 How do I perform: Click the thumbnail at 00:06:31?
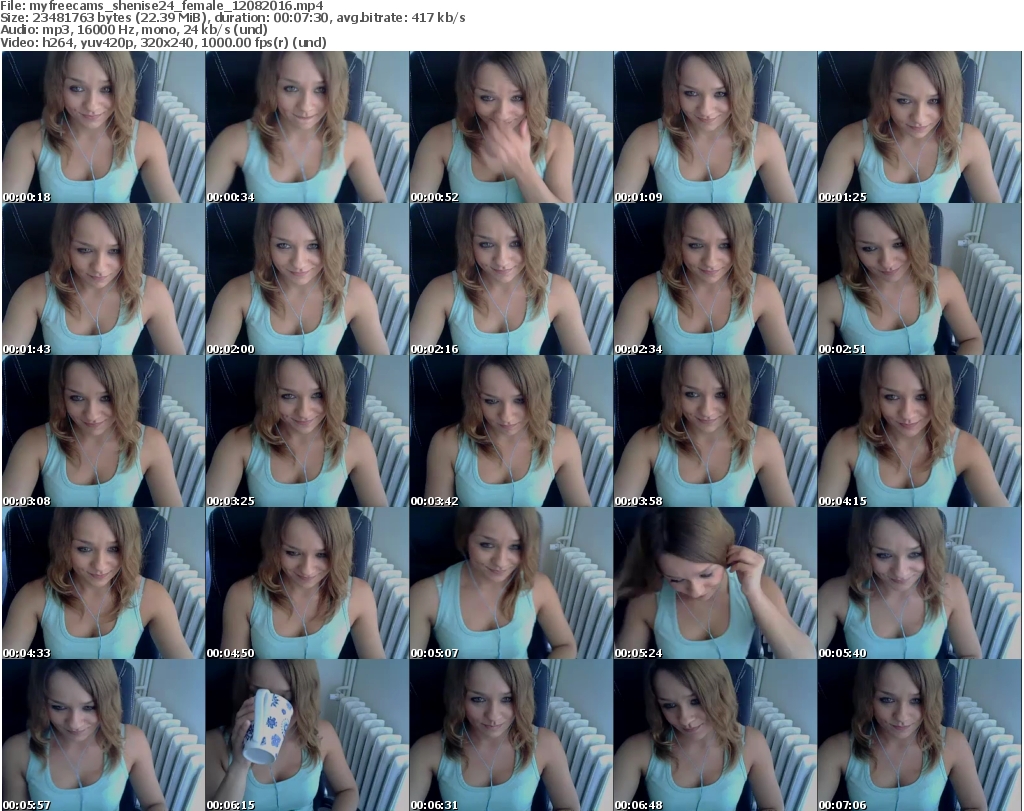tap(511, 735)
